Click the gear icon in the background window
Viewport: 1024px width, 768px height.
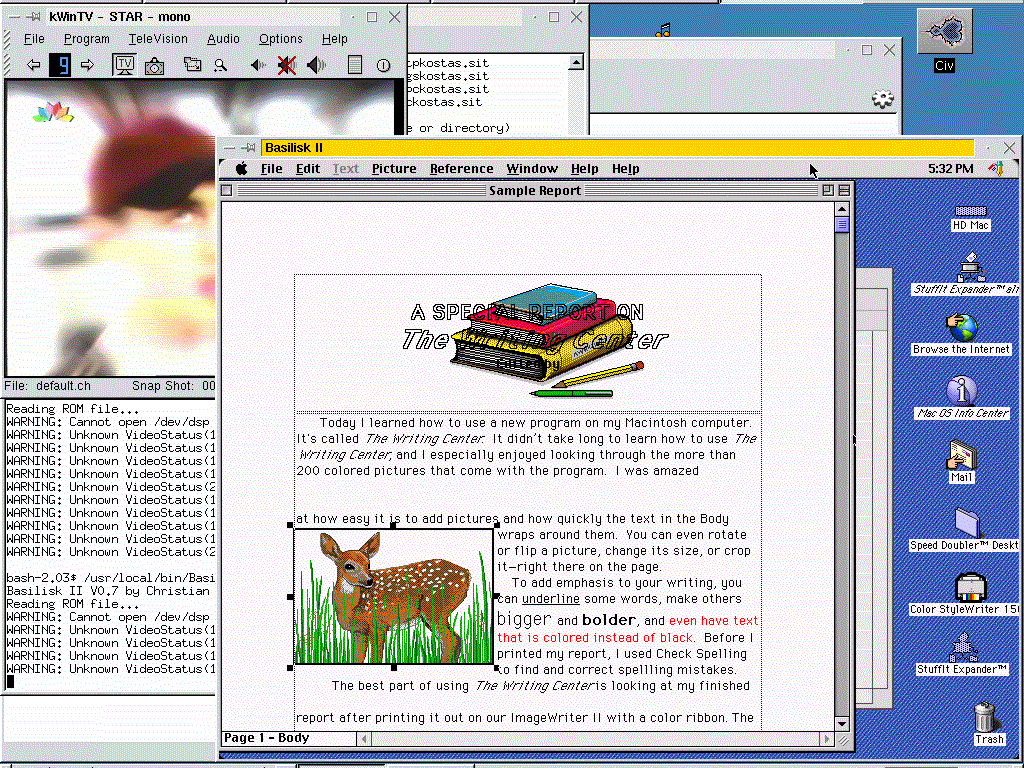tap(882, 99)
